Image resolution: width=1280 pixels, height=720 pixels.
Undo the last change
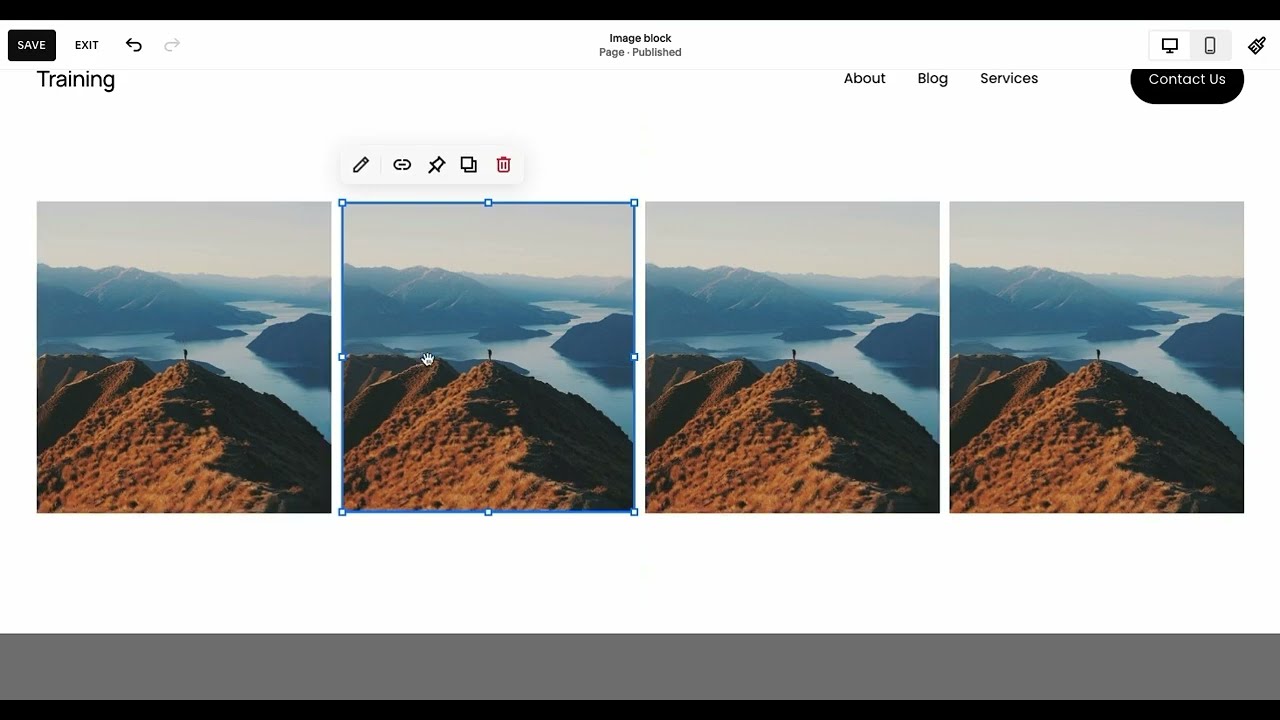[x=134, y=45]
